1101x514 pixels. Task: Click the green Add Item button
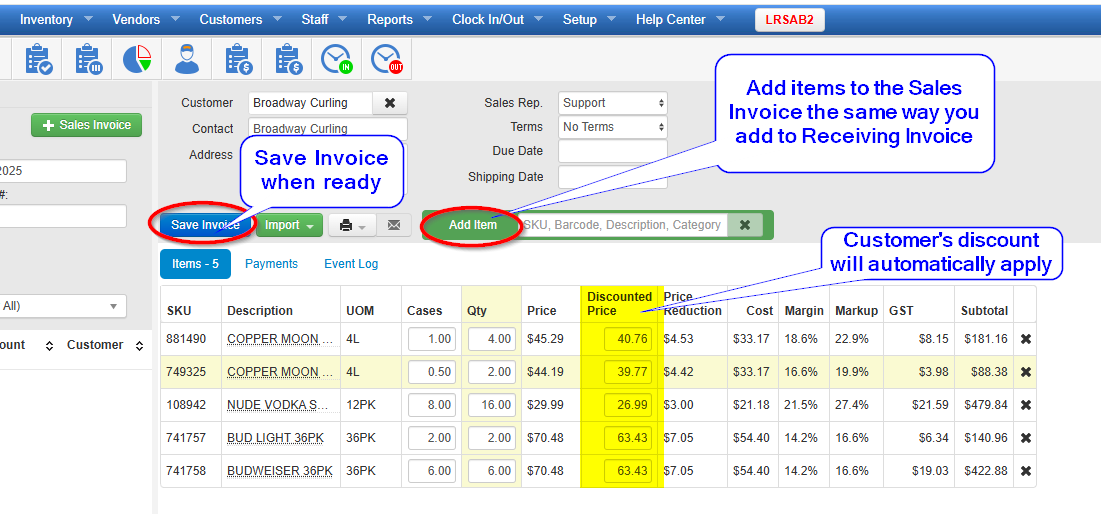[473, 225]
